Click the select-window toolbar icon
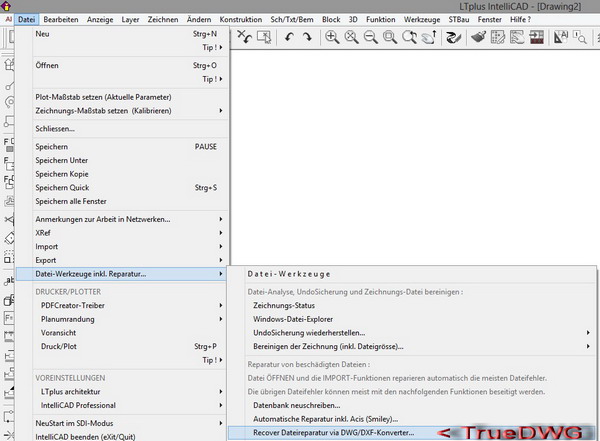The image size is (600, 441). [264, 37]
